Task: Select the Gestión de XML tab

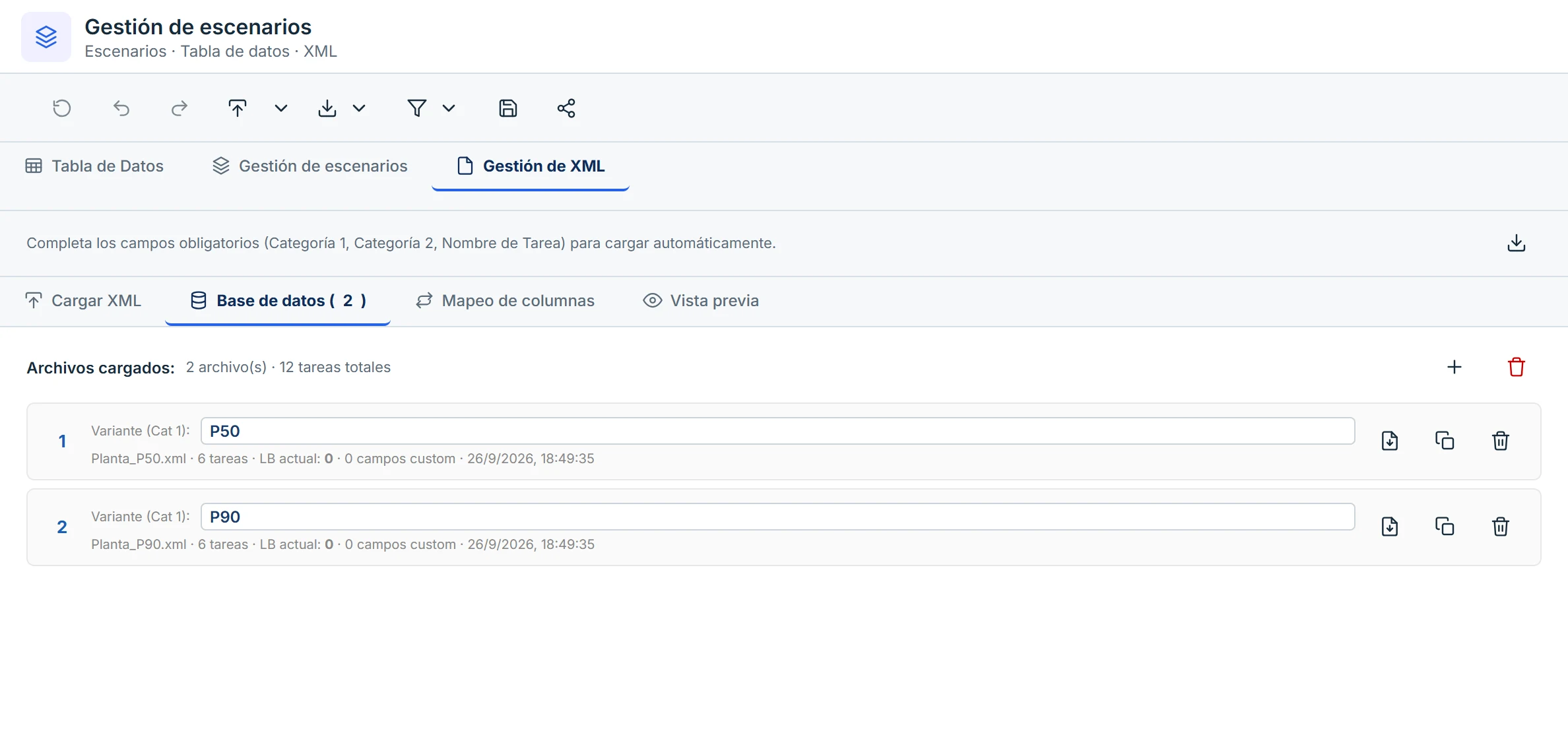Action: [531, 166]
